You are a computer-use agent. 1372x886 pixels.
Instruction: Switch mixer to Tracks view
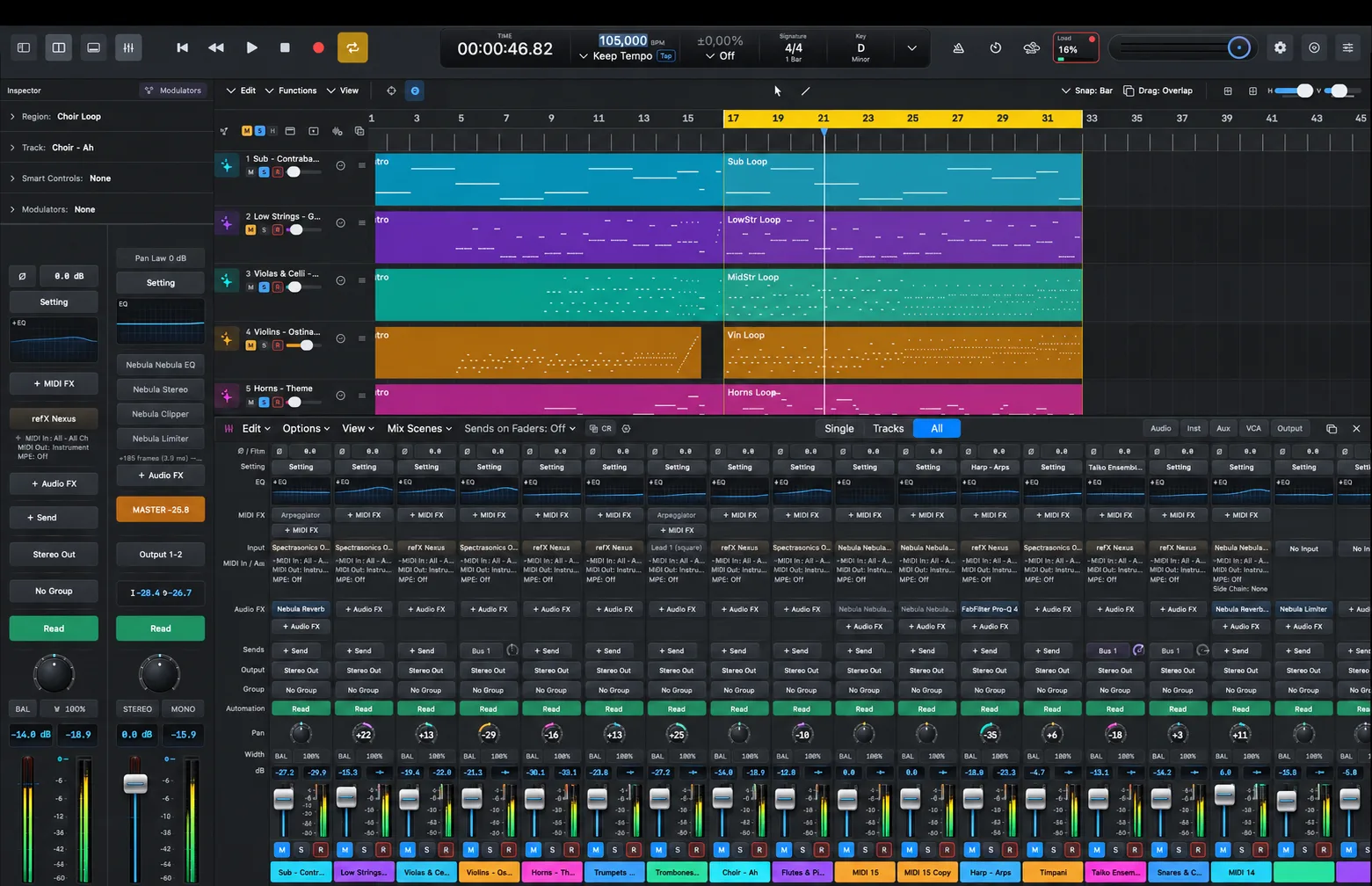(x=888, y=429)
